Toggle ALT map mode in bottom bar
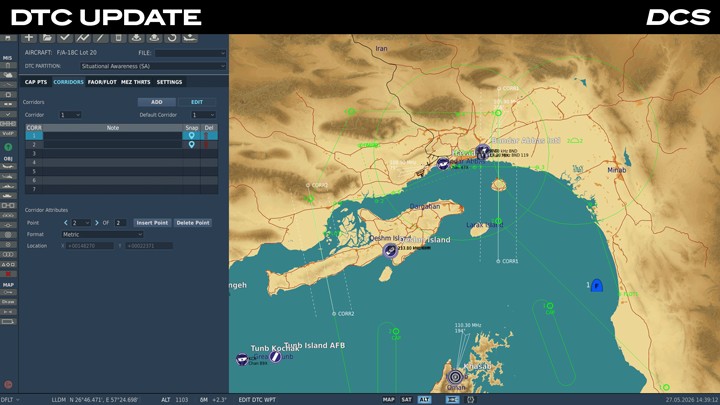720x405 pixels. click(x=425, y=399)
